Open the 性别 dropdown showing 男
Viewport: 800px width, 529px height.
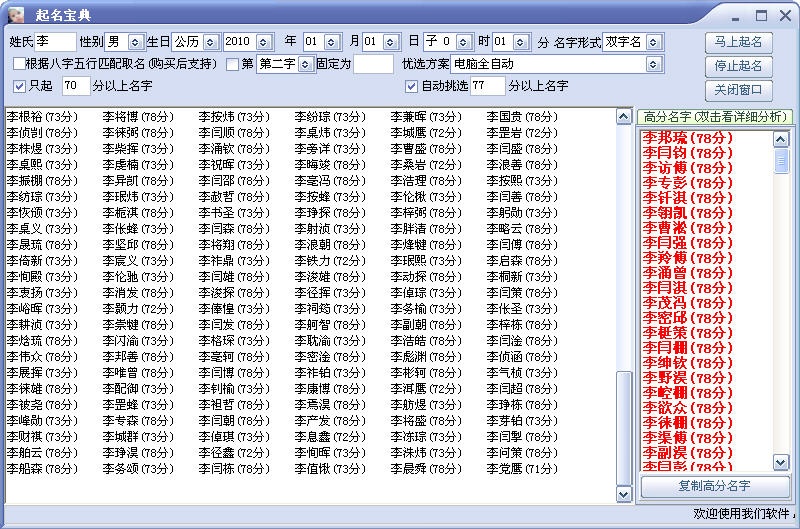[x=135, y=42]
